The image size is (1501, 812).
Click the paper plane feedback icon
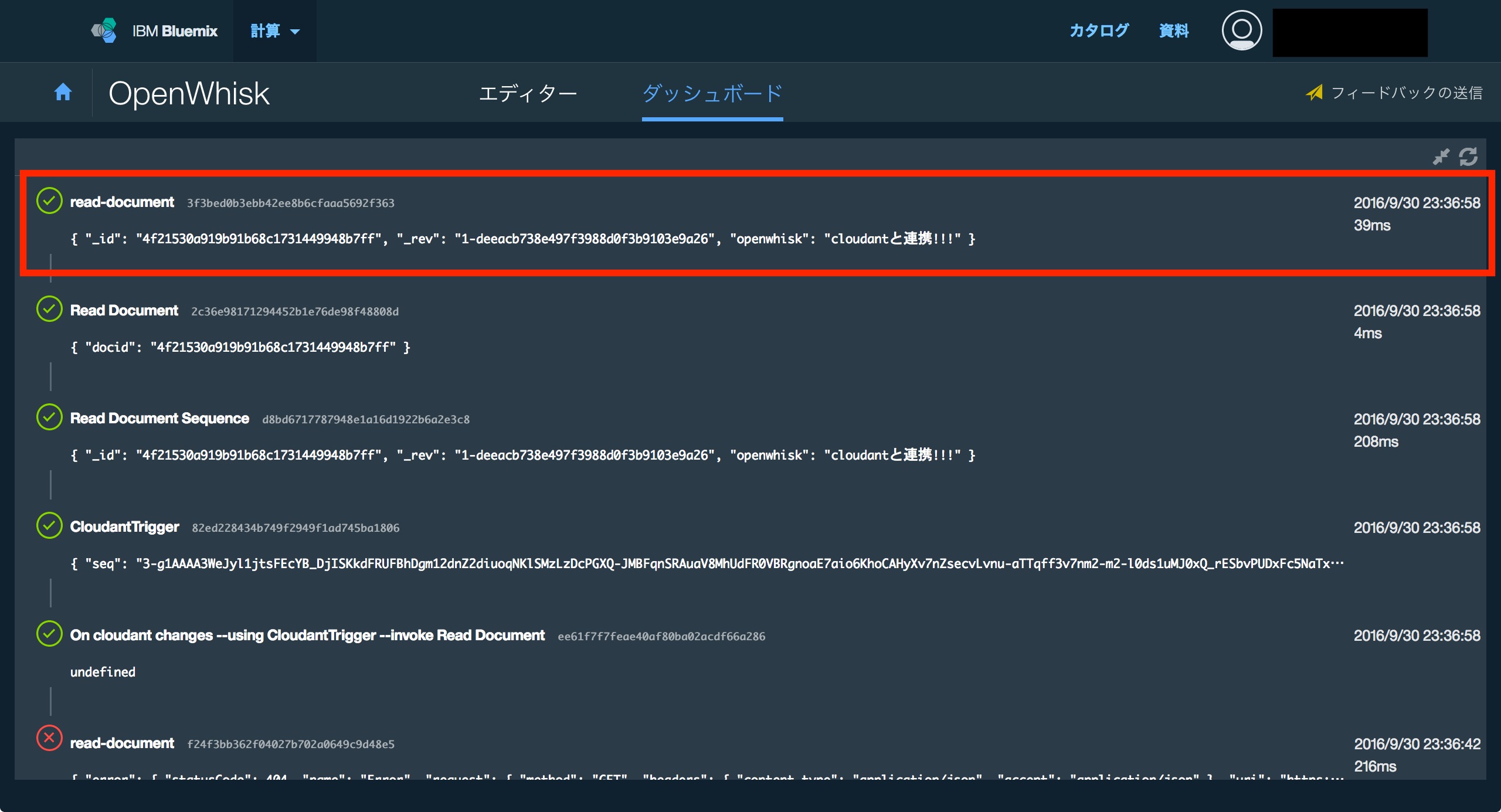[x=1314, y=93]
